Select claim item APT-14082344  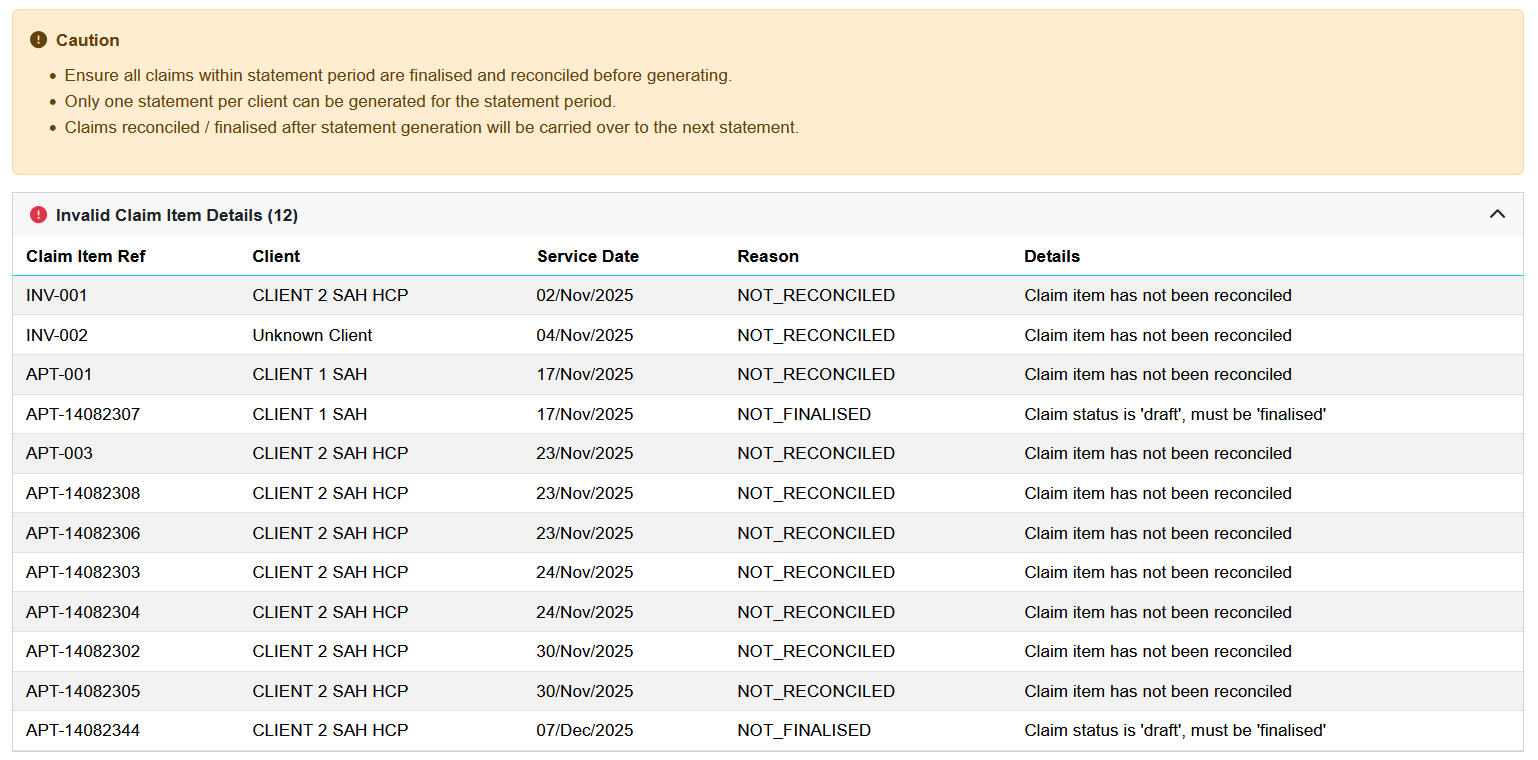pos(83,730)
